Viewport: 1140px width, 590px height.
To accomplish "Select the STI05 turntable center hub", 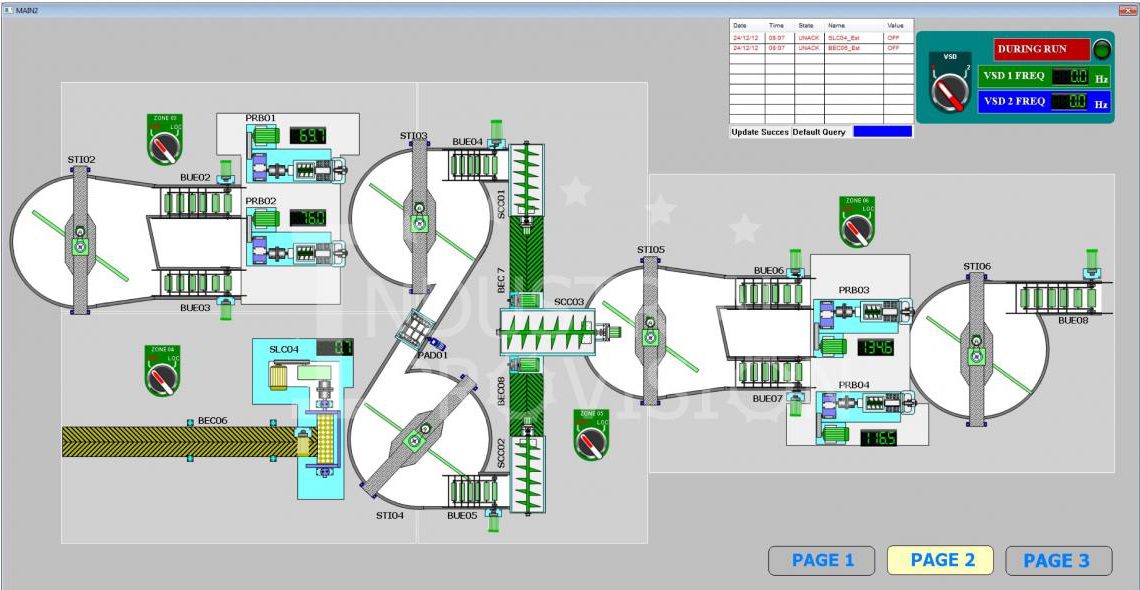I will [651, 323].
